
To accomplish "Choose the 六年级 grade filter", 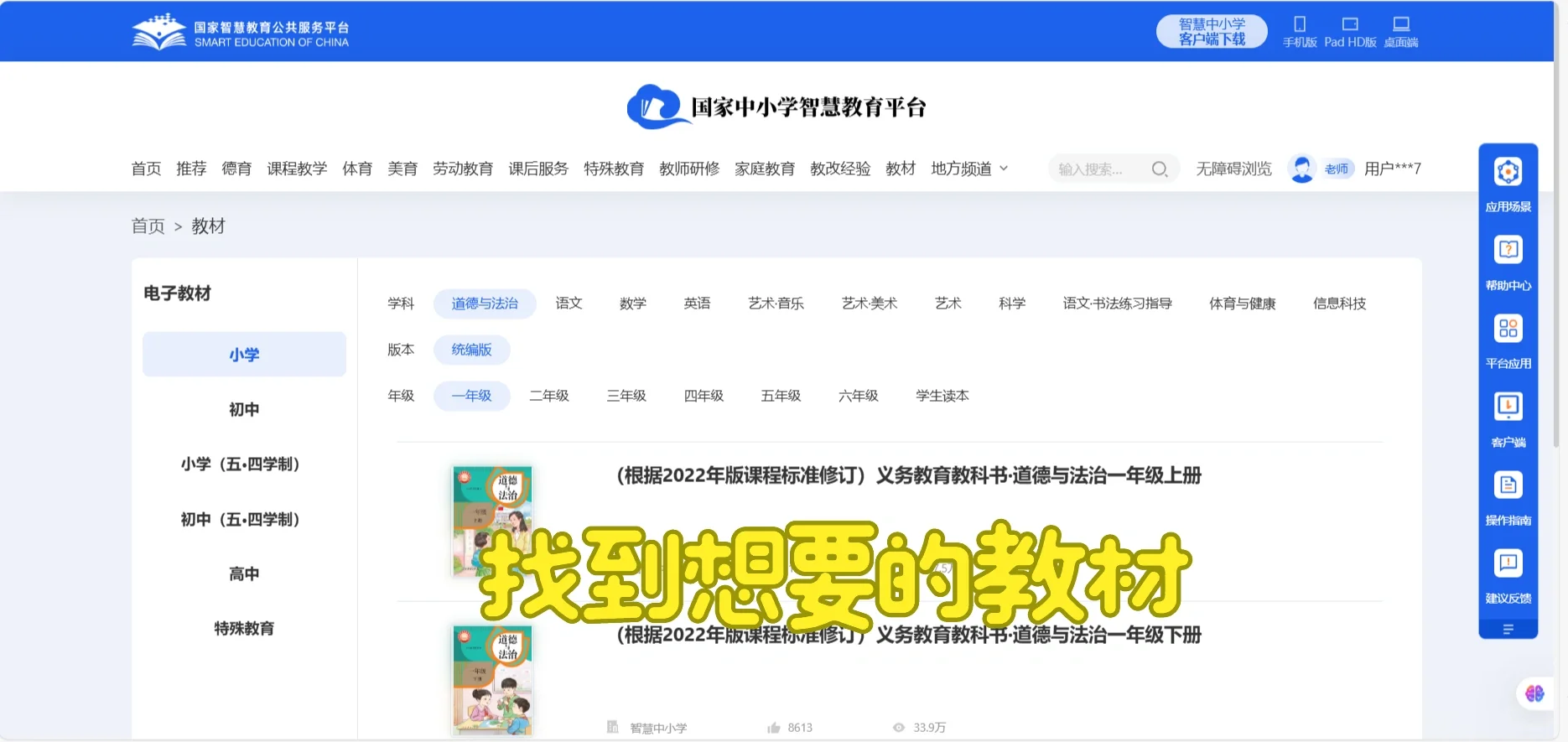I will pyautogui.click(x=859, y=396).
